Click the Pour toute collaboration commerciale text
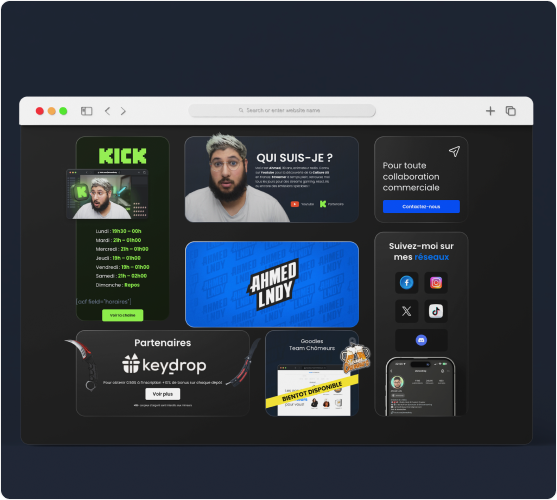Viewport: 557px width, 500px height. [411, 176]
